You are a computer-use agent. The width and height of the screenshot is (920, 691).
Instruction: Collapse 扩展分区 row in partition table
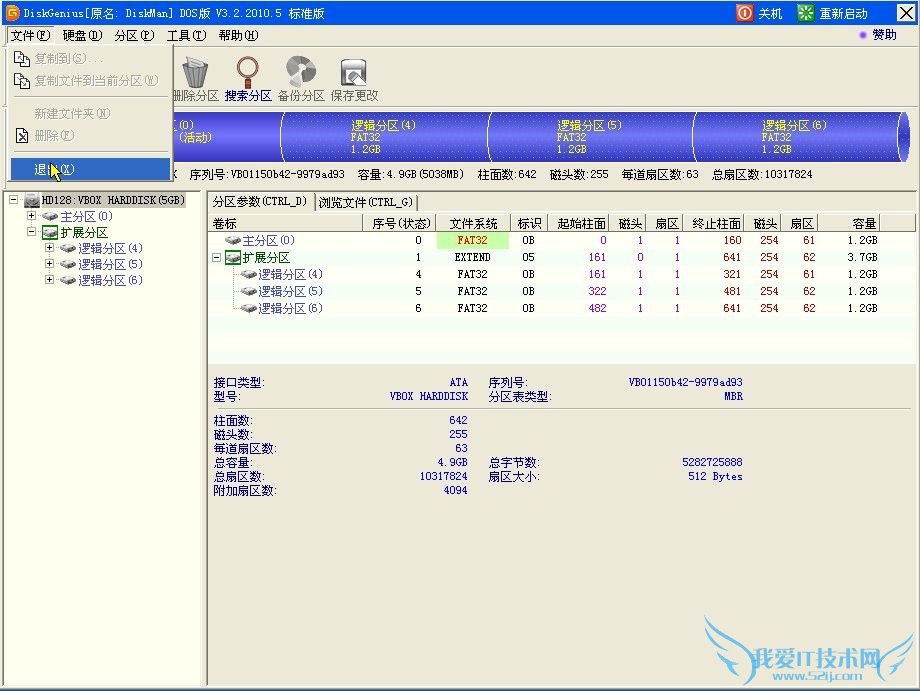(x=218, y=257)
